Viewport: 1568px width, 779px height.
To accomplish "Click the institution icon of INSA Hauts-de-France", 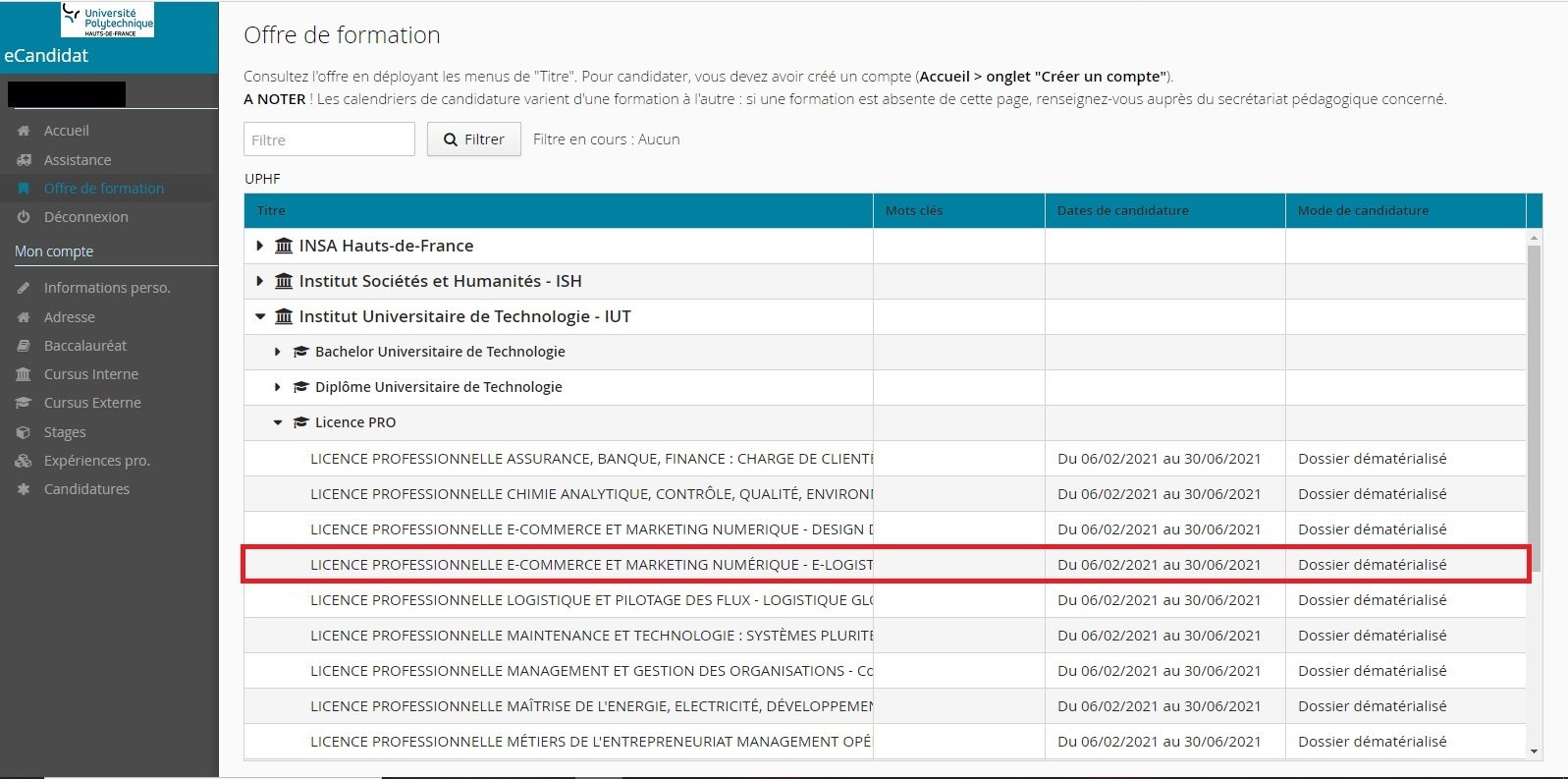I will tap(284, 246).
